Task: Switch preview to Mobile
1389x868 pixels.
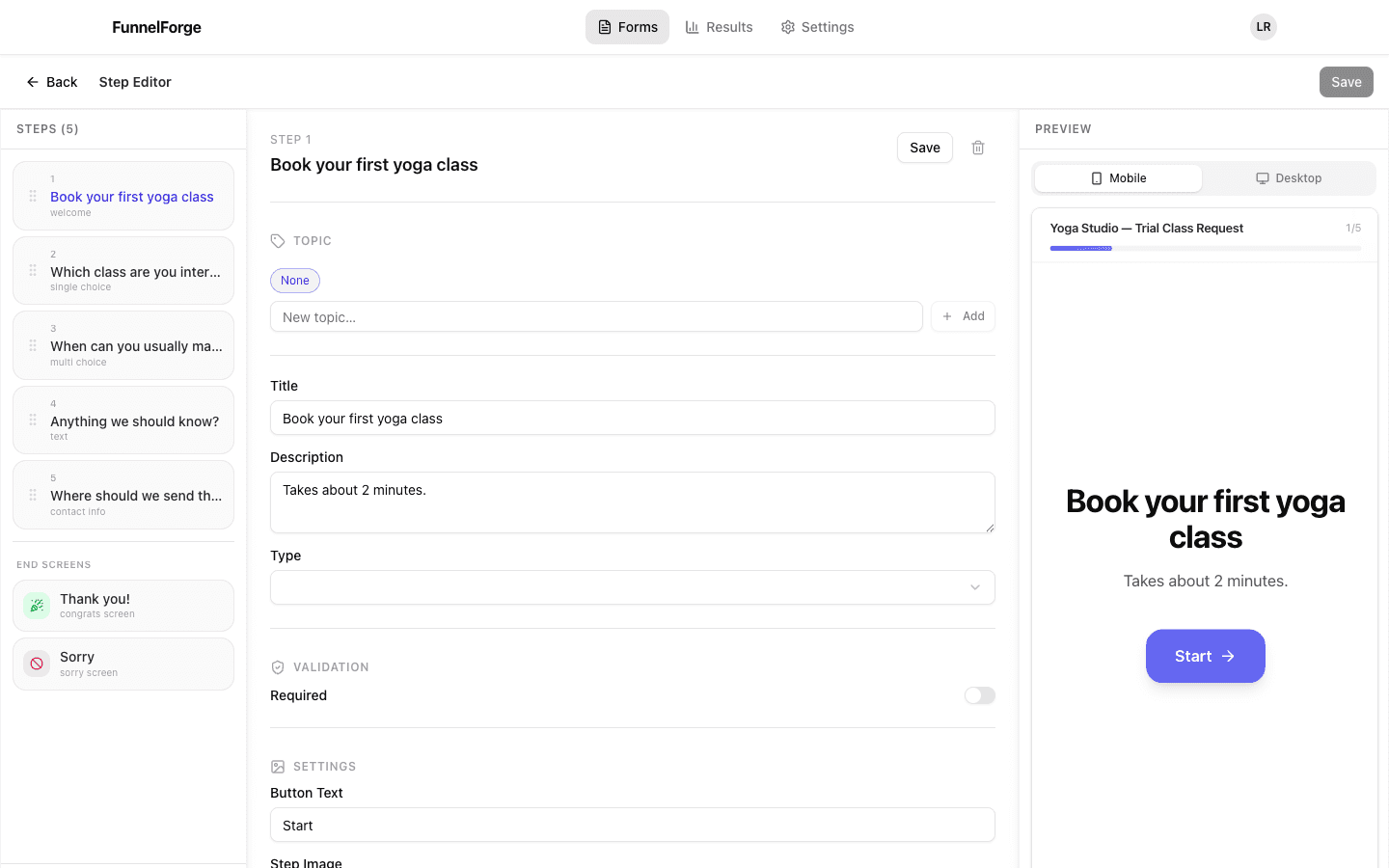Action: pos(1118,178)
